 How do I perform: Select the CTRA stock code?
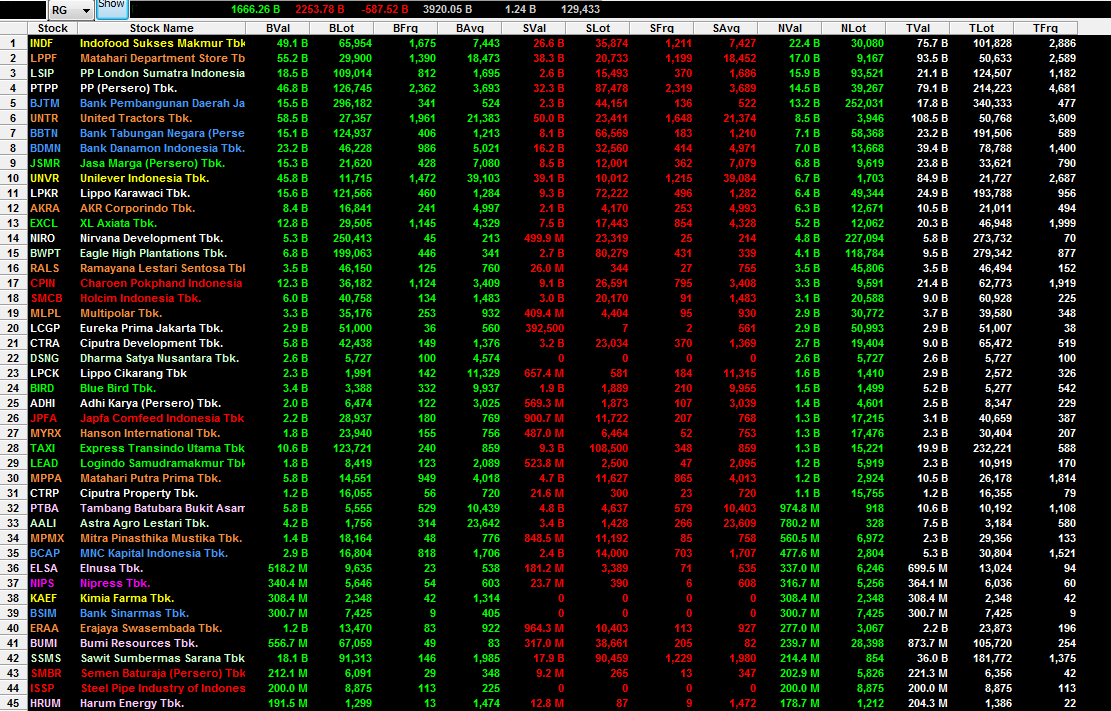click(45, 343)
